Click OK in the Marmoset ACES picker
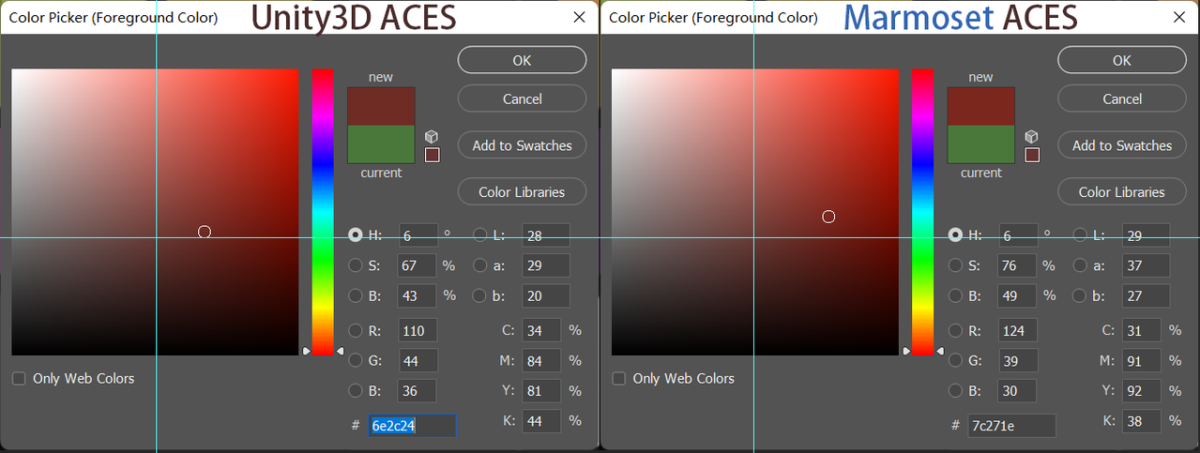This screenshot has height=453, width=1200. point(1122,60)
